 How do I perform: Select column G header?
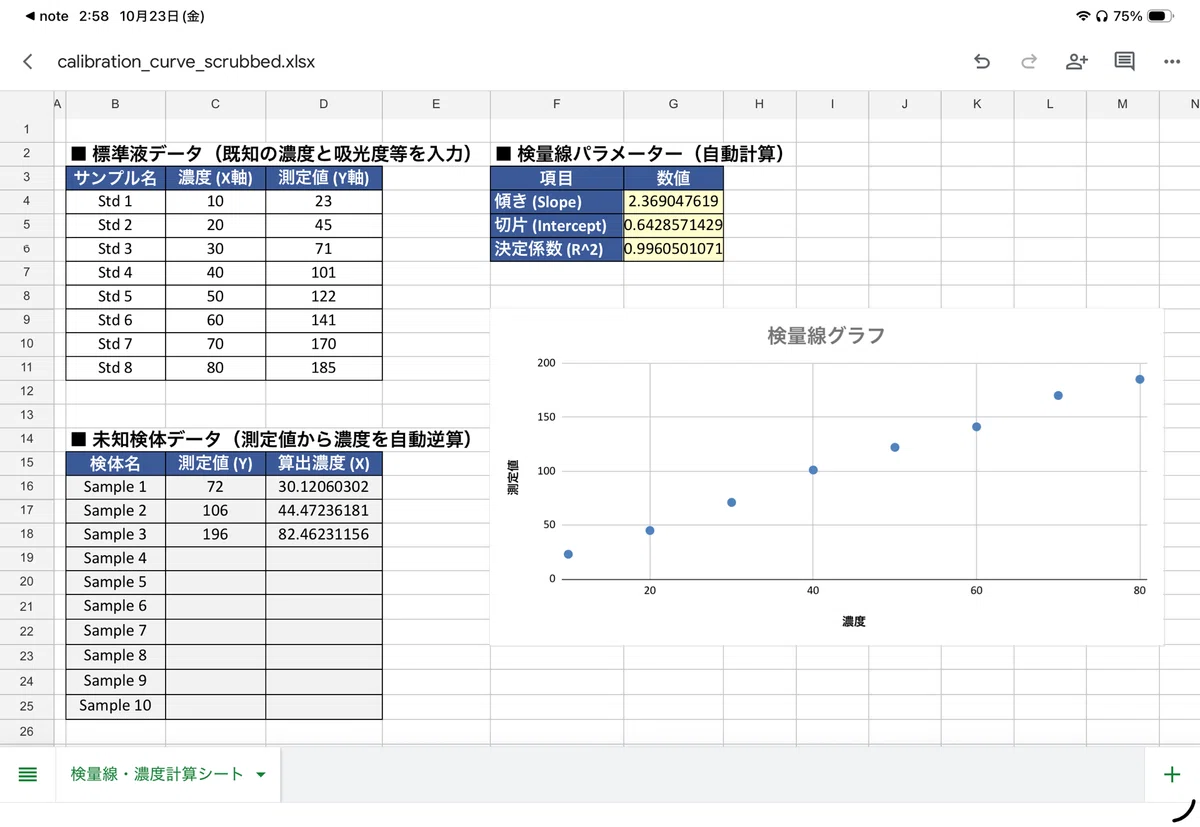[673, 104]
